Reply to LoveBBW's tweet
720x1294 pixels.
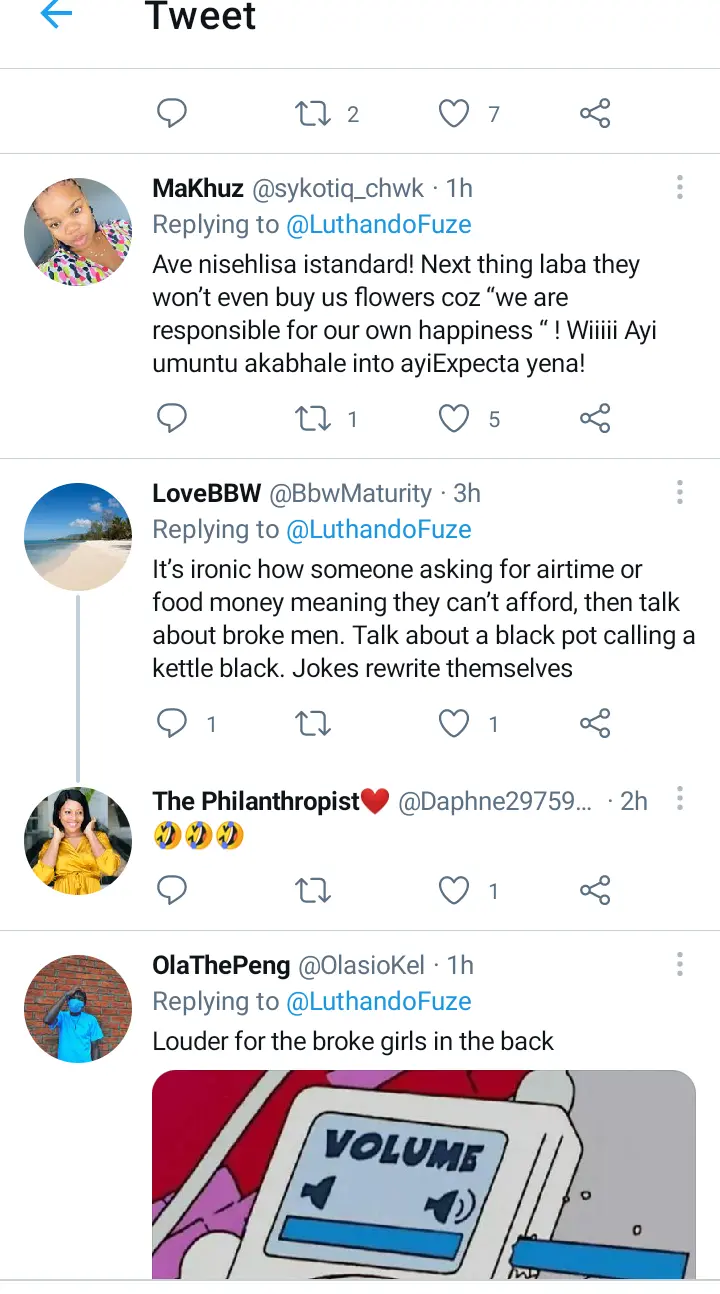tap(172, 723)
